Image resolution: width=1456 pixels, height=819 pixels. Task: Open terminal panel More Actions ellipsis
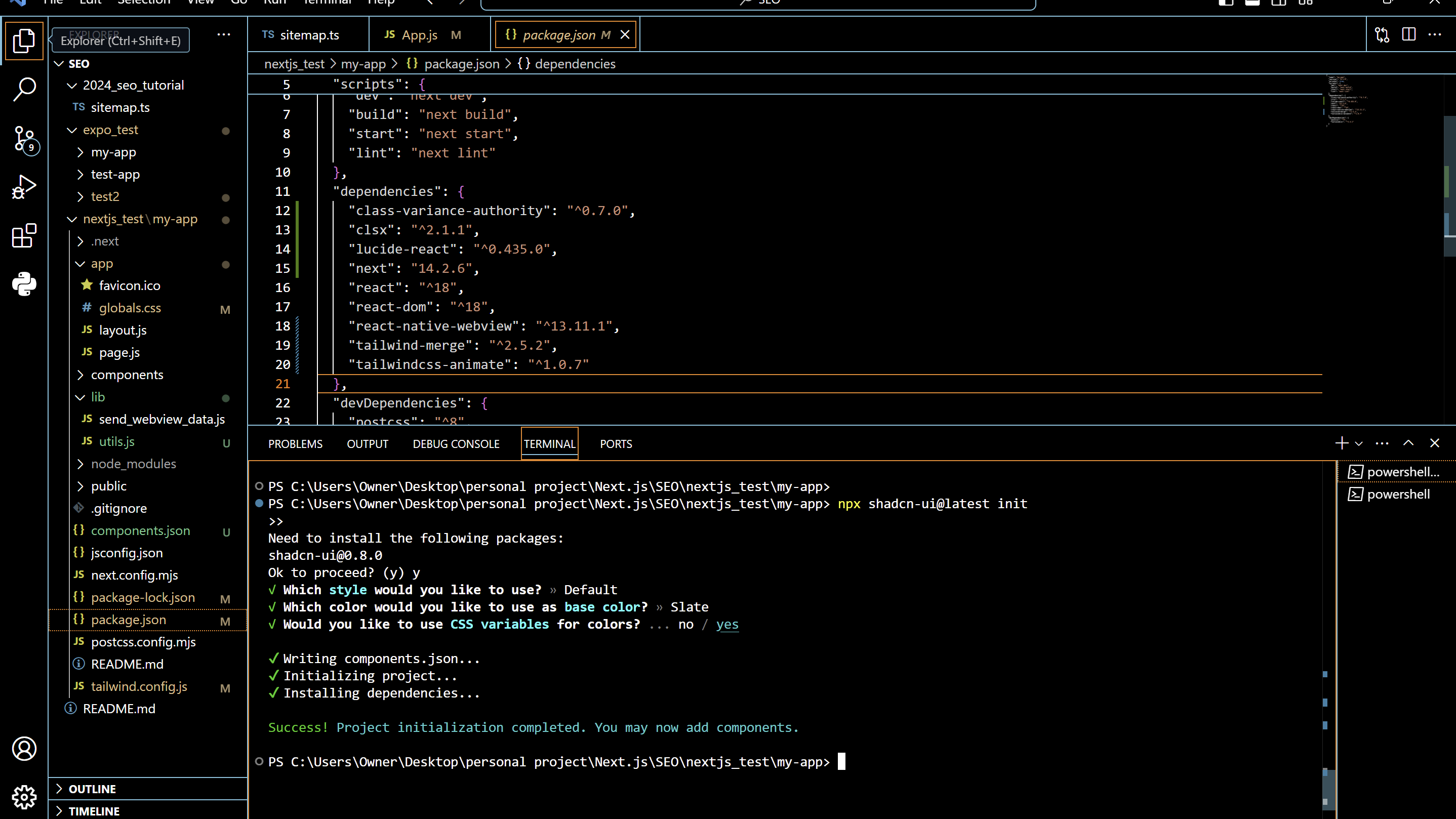click(1382, 444)
